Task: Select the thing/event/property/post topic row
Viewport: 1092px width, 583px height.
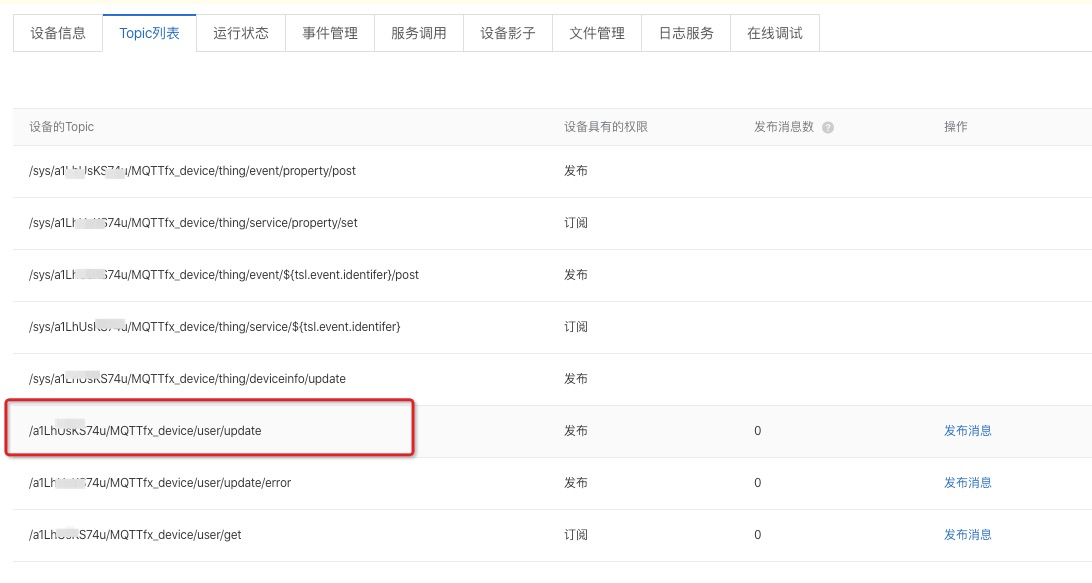Action: (x=193, y=171)
